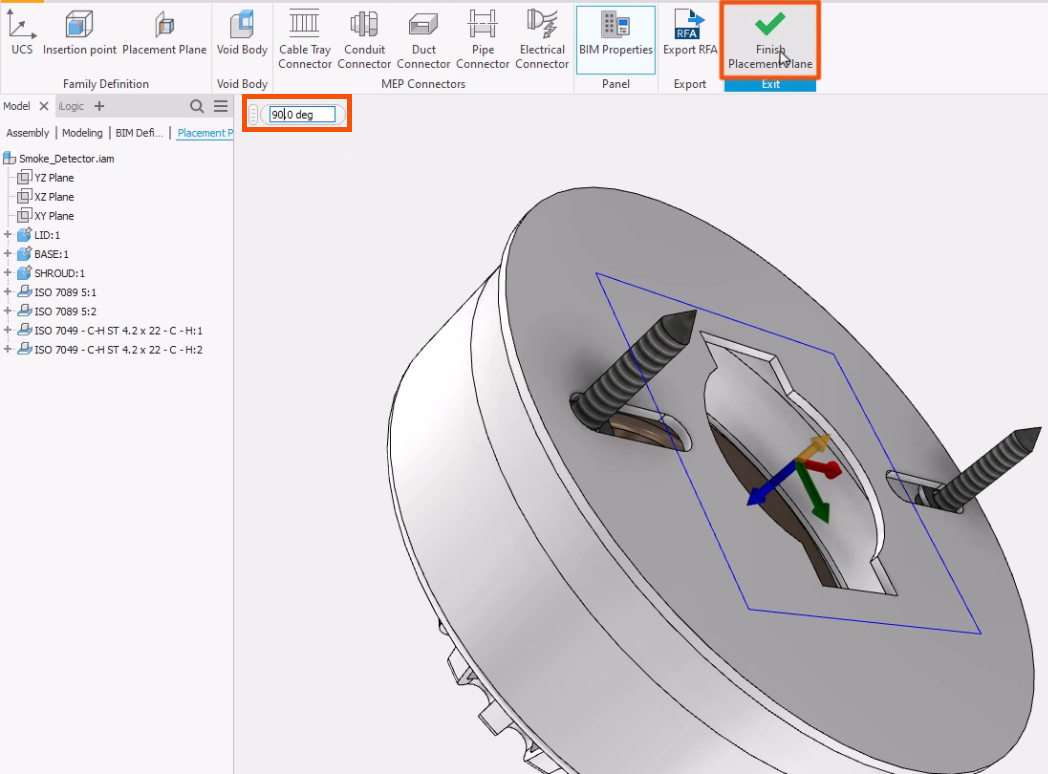Expand the SHROUD:1 tree node
The image size is (1048, 774).
tap(8, 273)
